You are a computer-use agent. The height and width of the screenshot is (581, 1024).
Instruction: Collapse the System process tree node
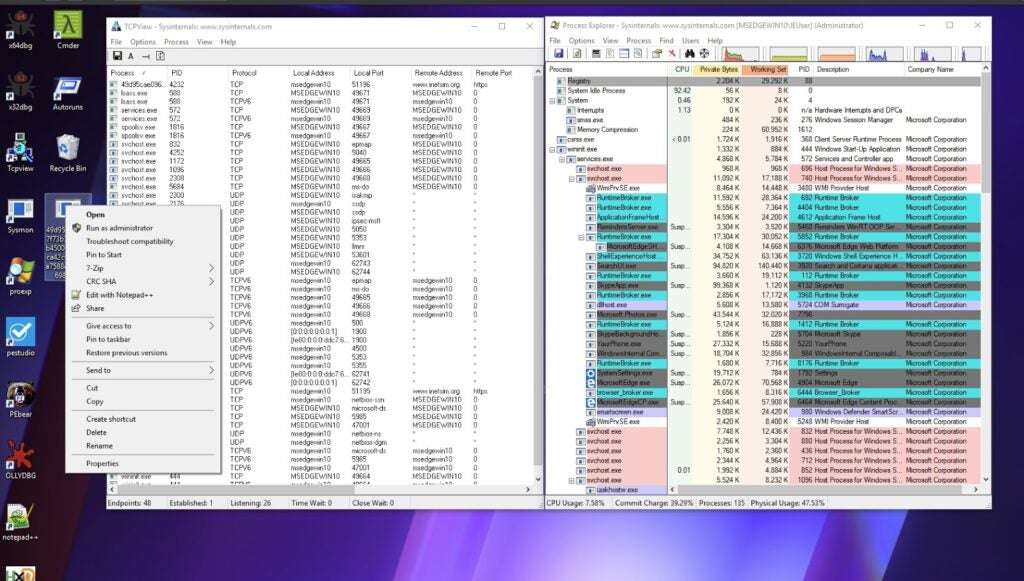(551, 100)
